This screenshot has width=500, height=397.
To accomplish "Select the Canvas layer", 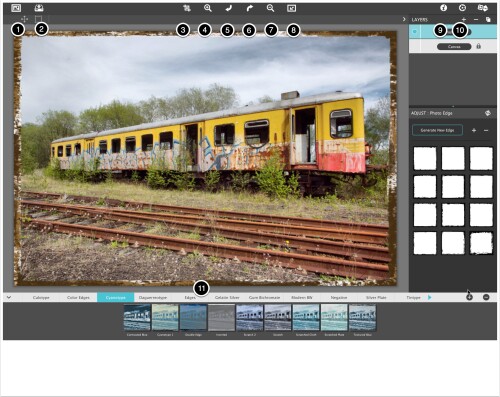I will coord(454,47).
